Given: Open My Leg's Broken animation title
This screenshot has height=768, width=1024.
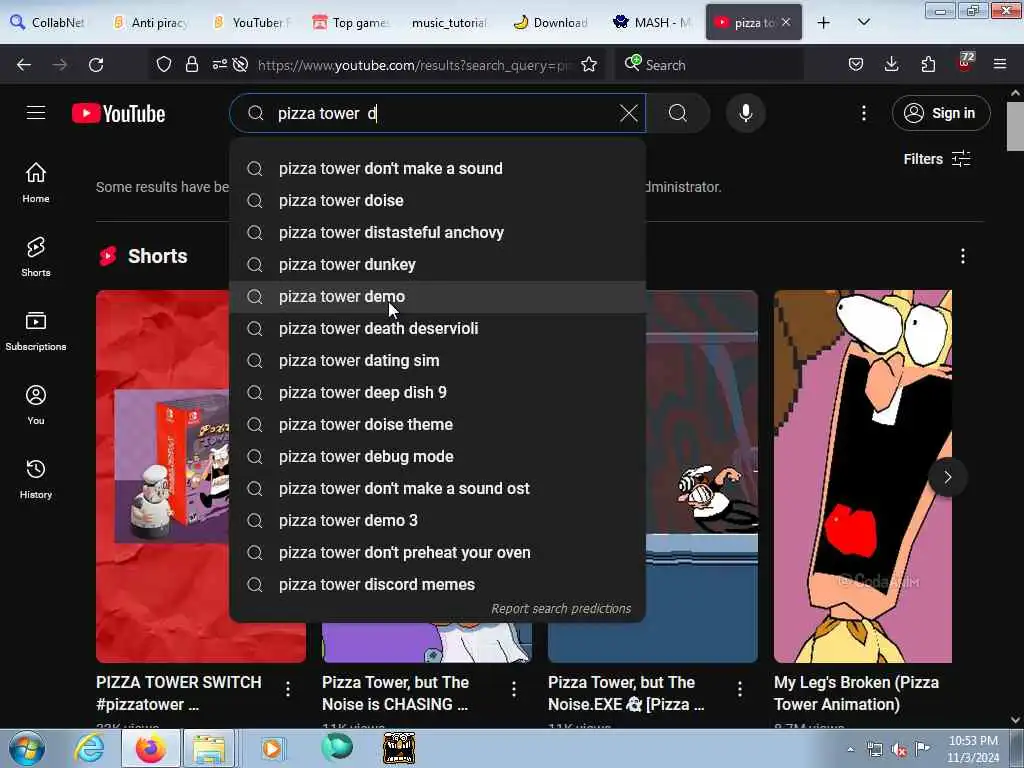Looking at the screenshot, I should [856, 693].
